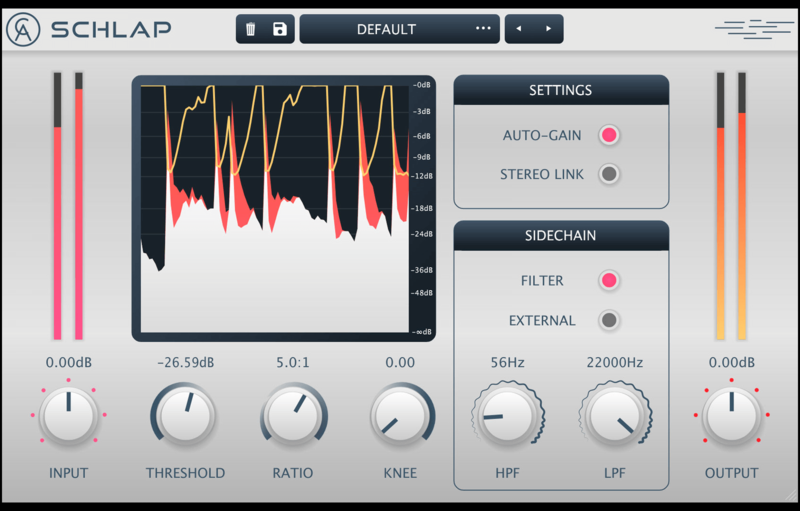This screenshot has width=800, height=511.
Task: Click the INPUT gain knob
Action: click(68, 416)
